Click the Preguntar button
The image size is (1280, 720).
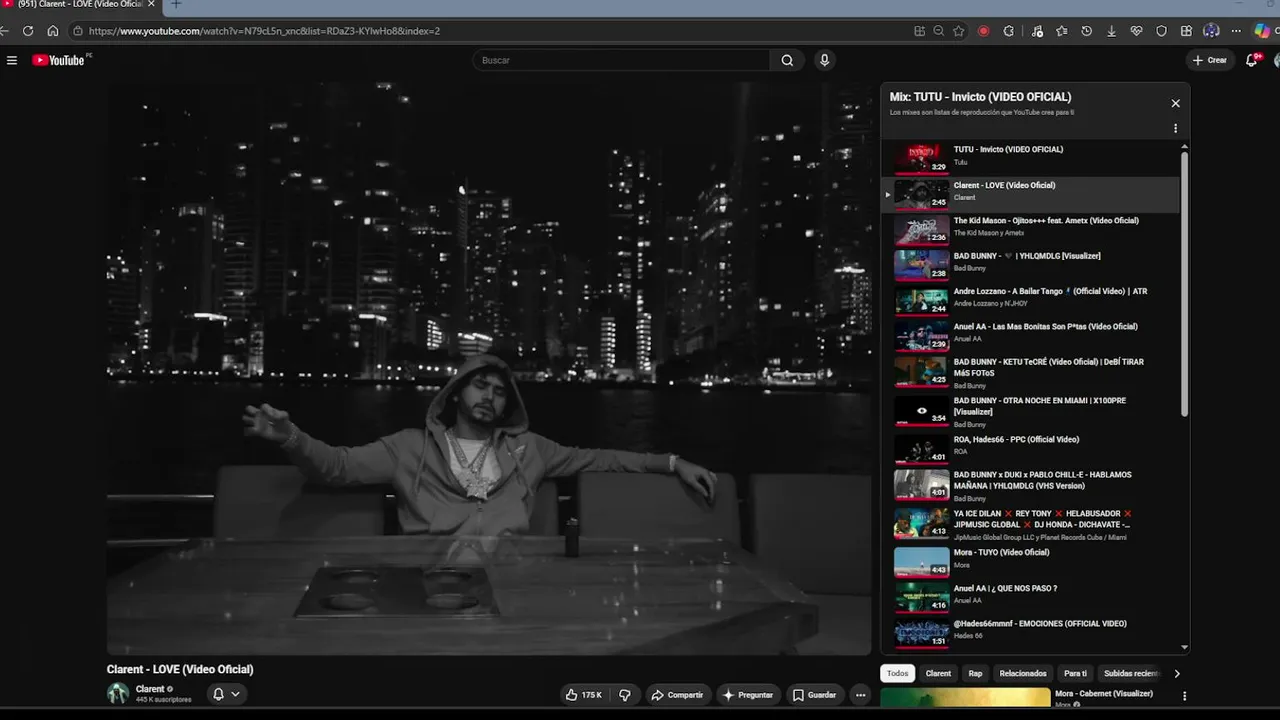(748, 695)
